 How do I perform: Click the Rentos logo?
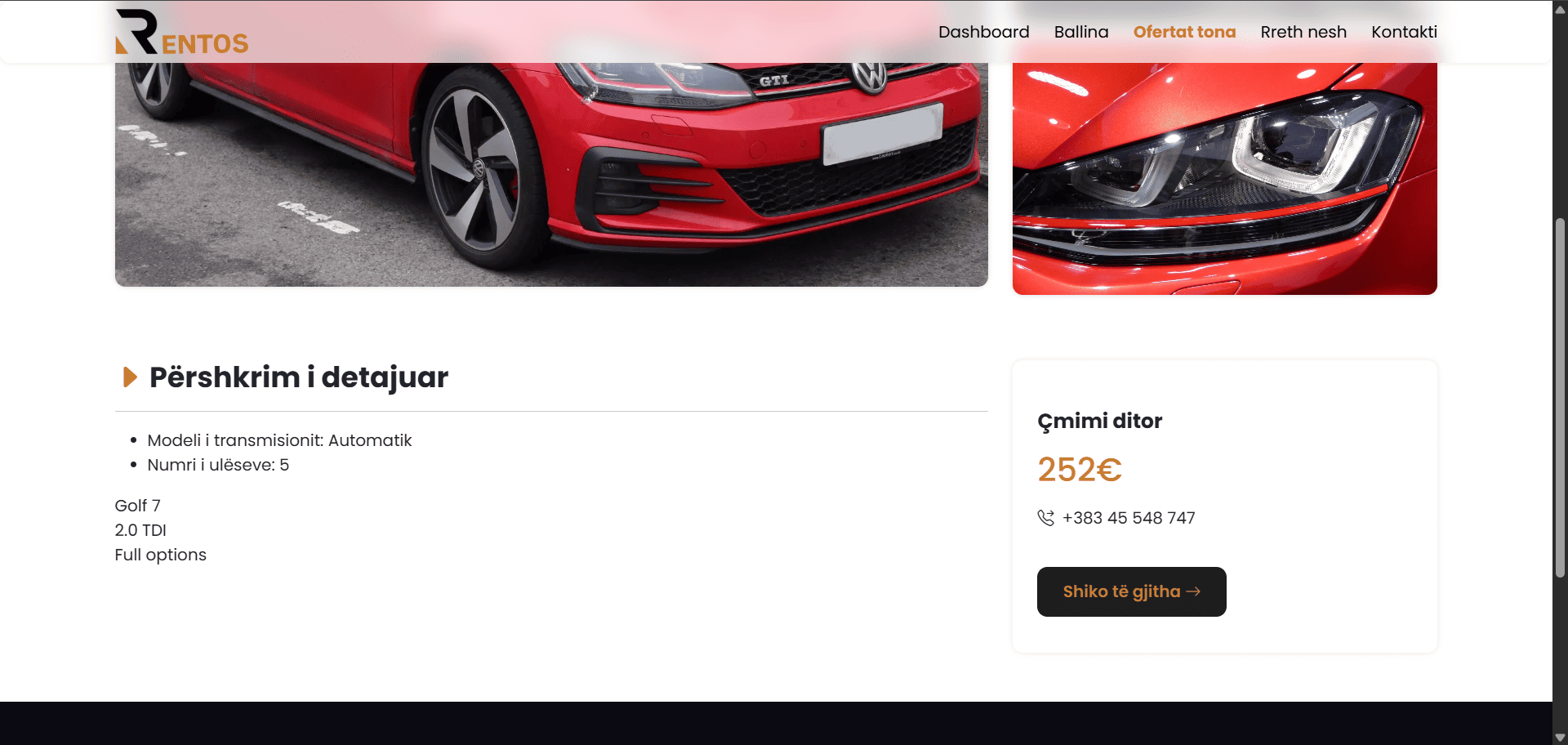click(181, 32)
